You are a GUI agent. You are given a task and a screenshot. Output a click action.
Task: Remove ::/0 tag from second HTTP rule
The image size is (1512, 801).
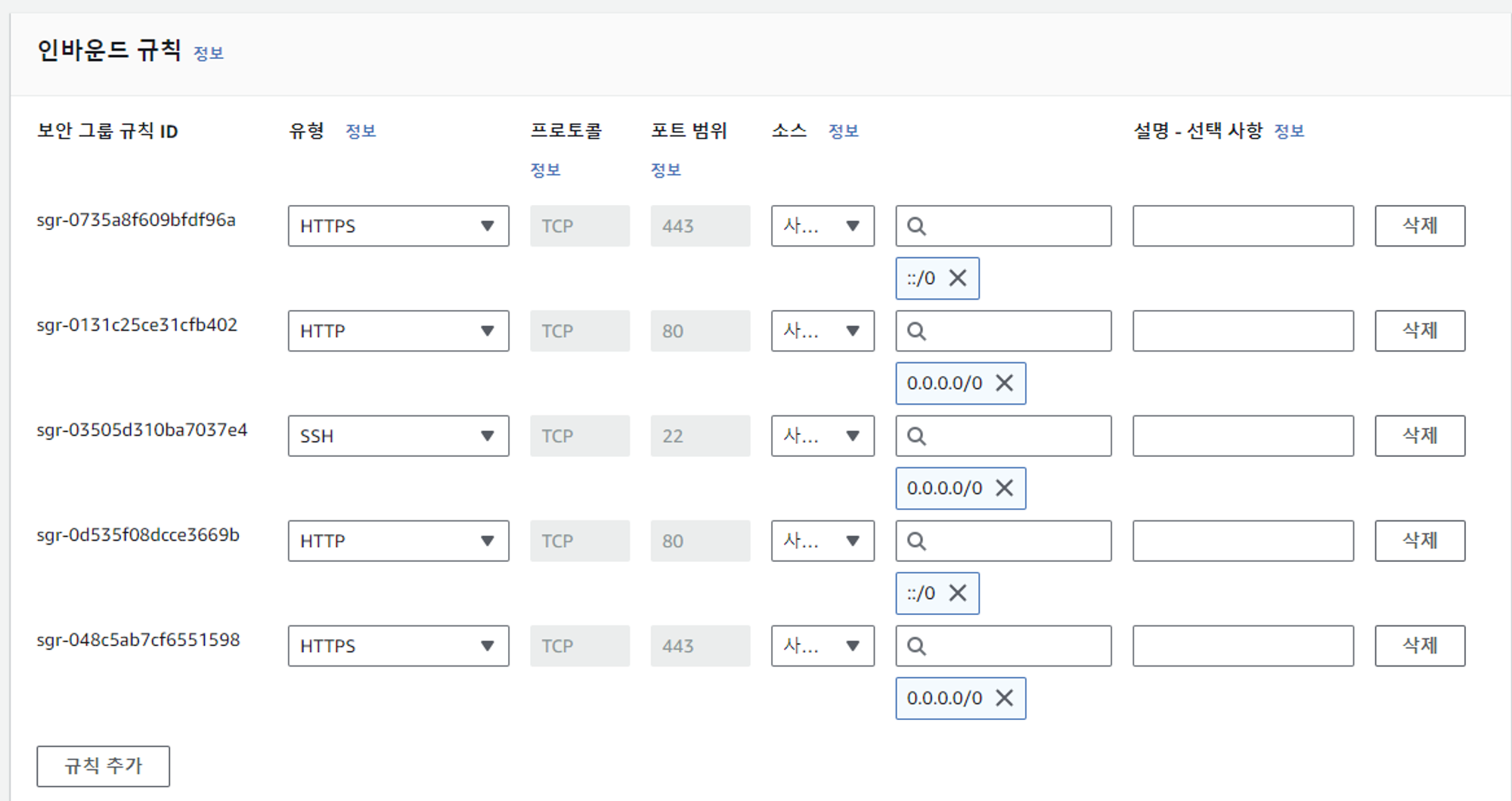pos(958,593)
